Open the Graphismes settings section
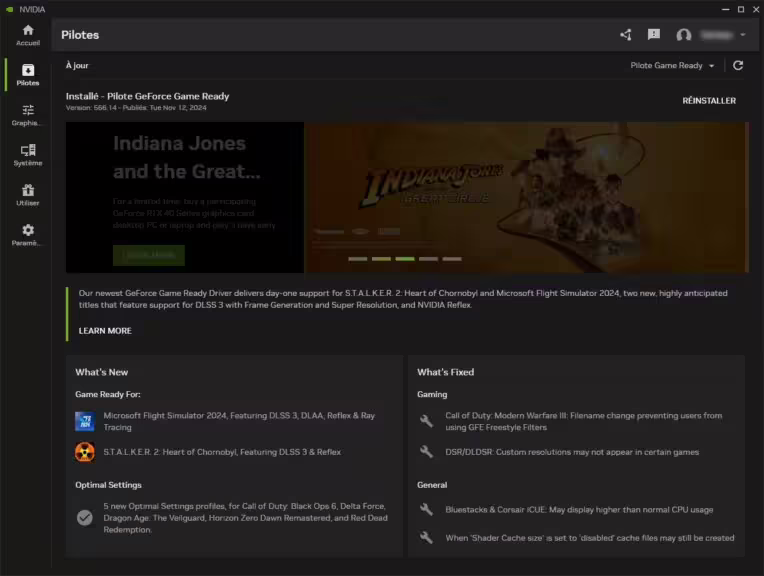The height and width of the screenshot is (576, 764). (x=28, y=115)
